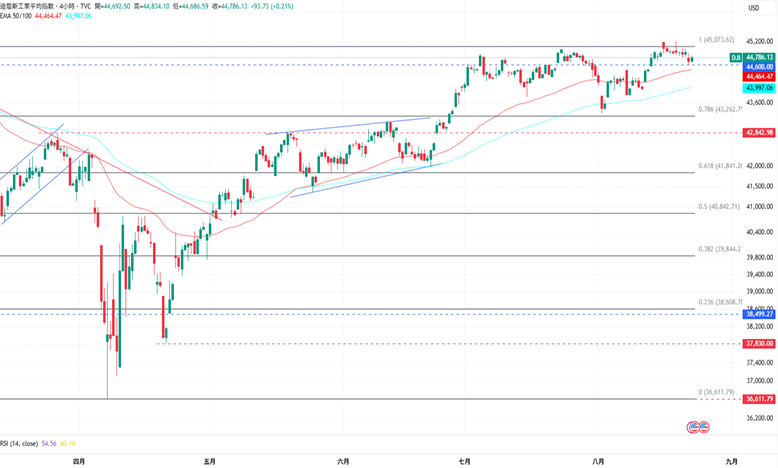Click the red 42,842.98 price axis label

pyautogui.click(x=759, y=133)
